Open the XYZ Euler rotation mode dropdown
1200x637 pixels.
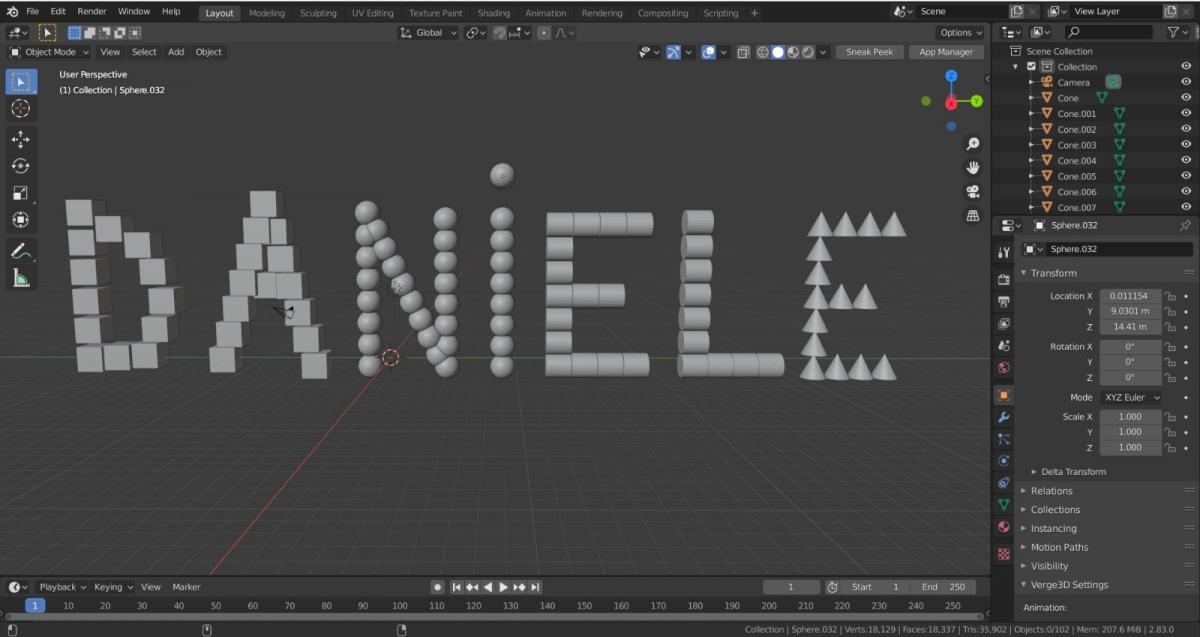pyautogui.click(x=1131, y=397)
